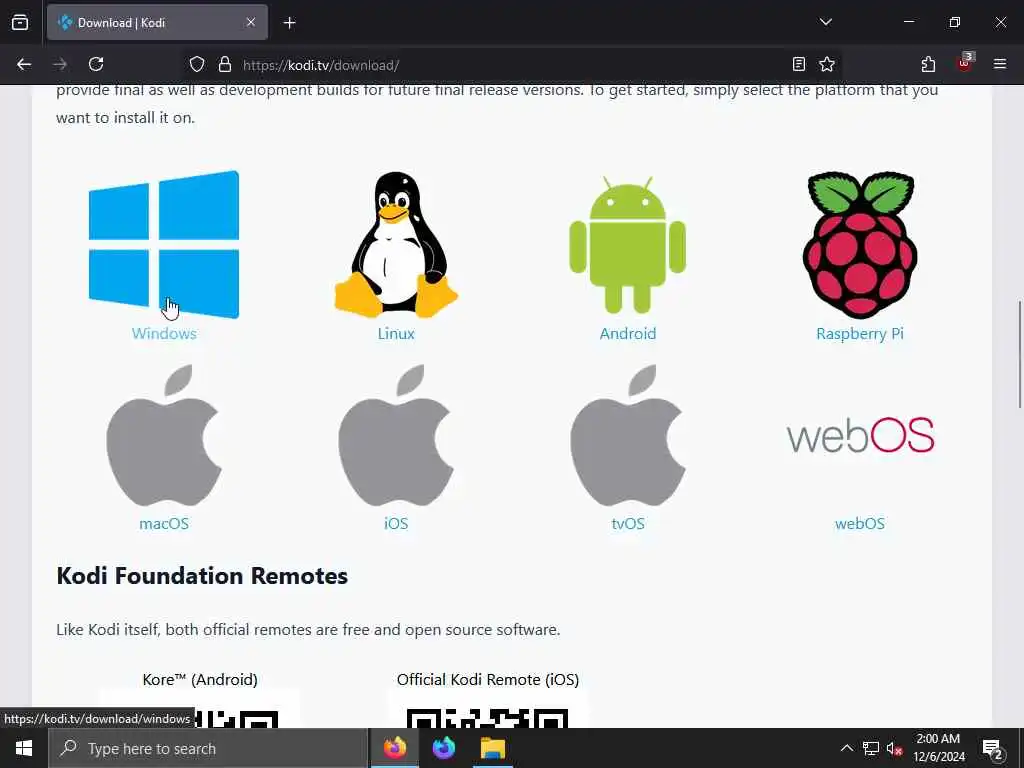Open the iOS download link text
Screen dimensions: 1024x768
[396, 524]
